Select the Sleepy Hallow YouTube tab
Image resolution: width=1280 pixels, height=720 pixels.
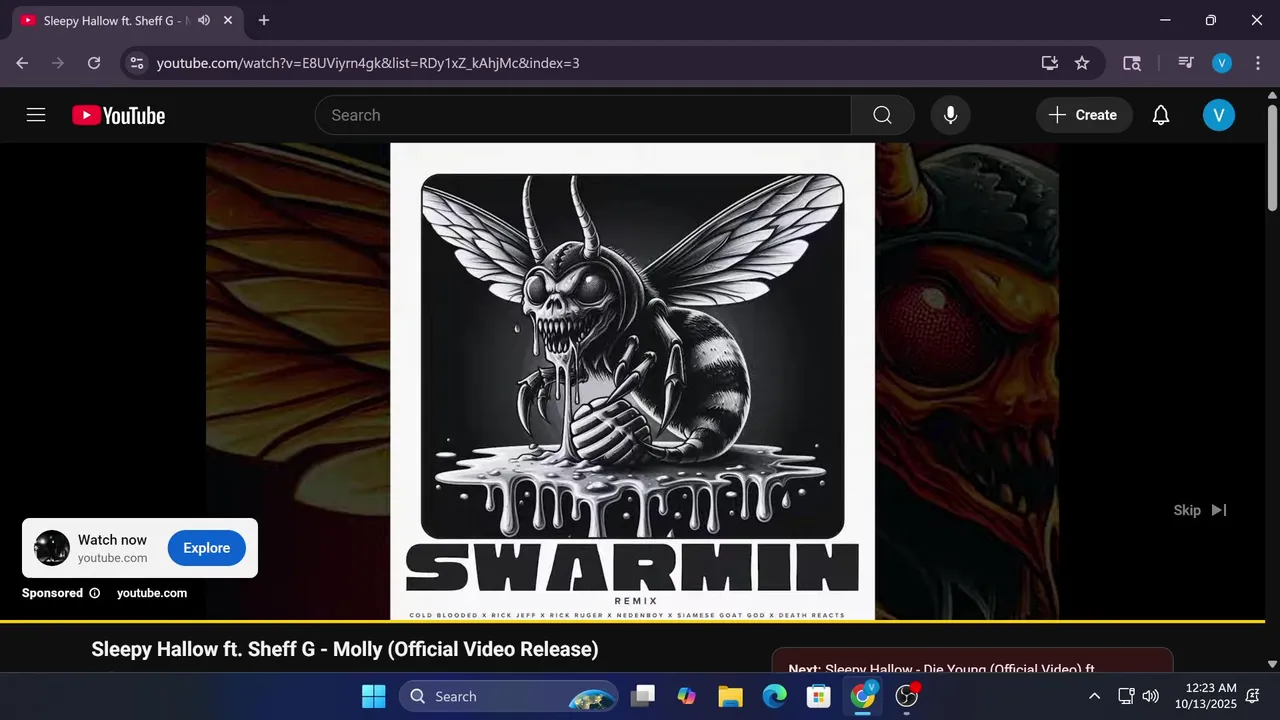(x=125, y=20)
